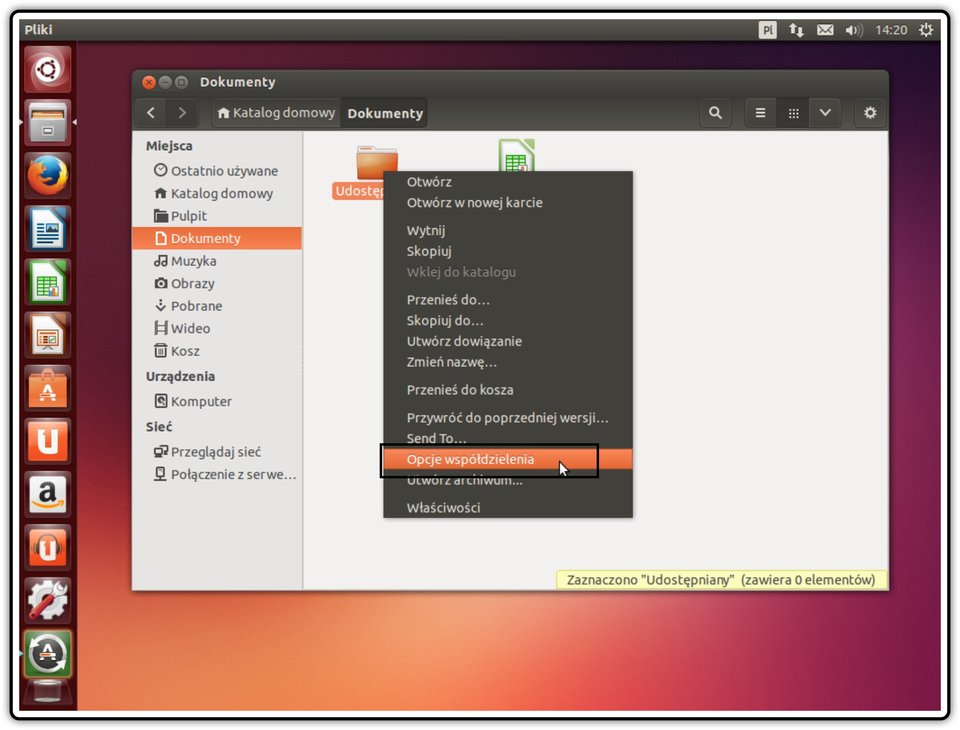
Task: Open the system power gear menu
Action: pos(926,29)
